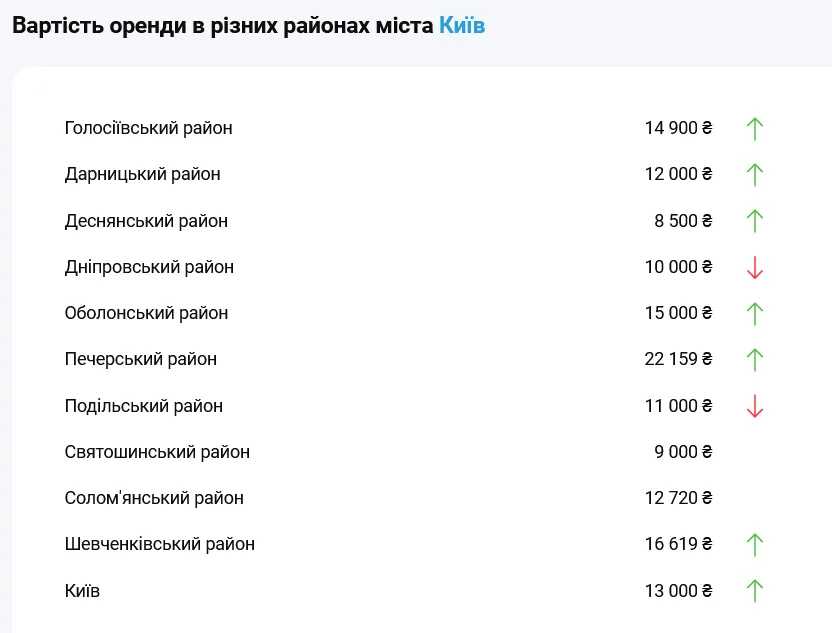Click the green up arrow for Оболонський район

[755, 313]
